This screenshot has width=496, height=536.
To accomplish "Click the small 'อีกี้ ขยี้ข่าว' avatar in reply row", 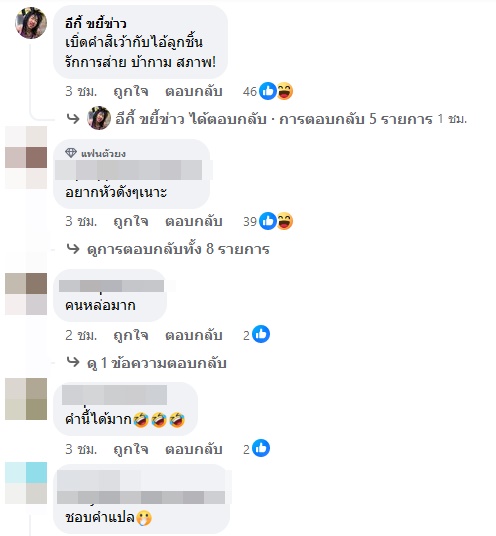I will pos(99,118).
